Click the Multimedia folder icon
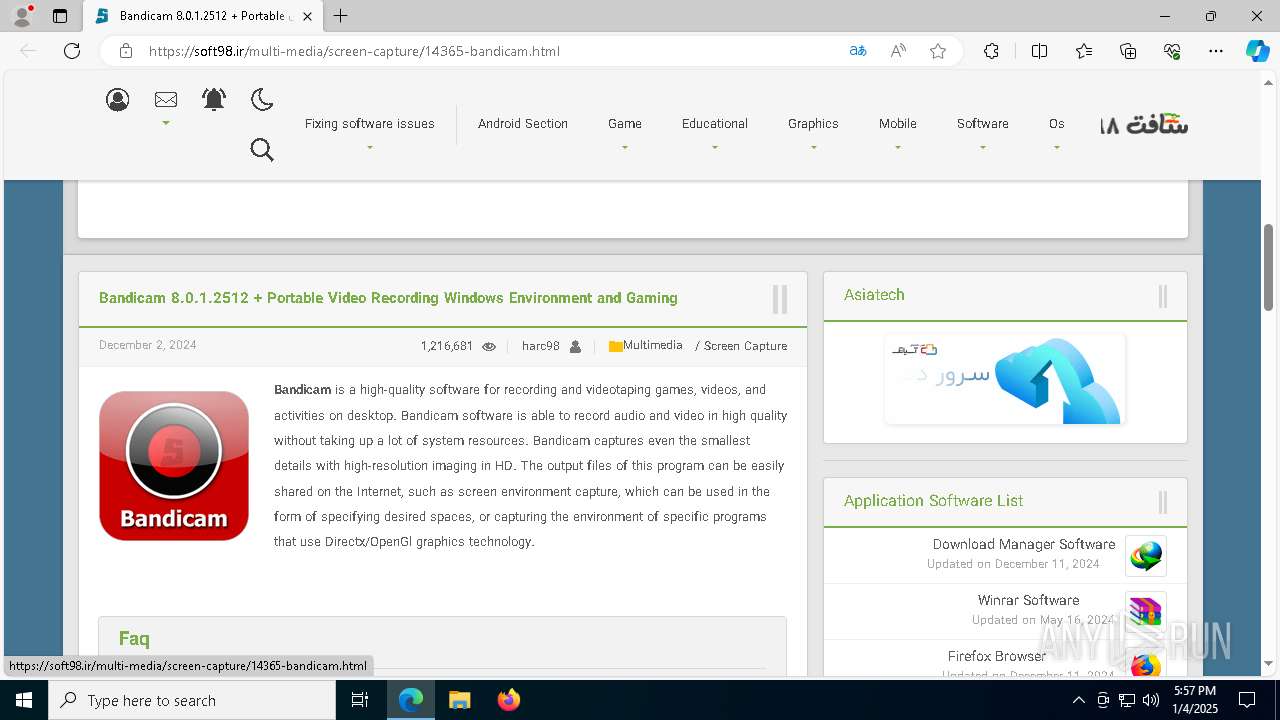Image resolution: width=1280 pixels, height=720 pixels. point(615,346)
